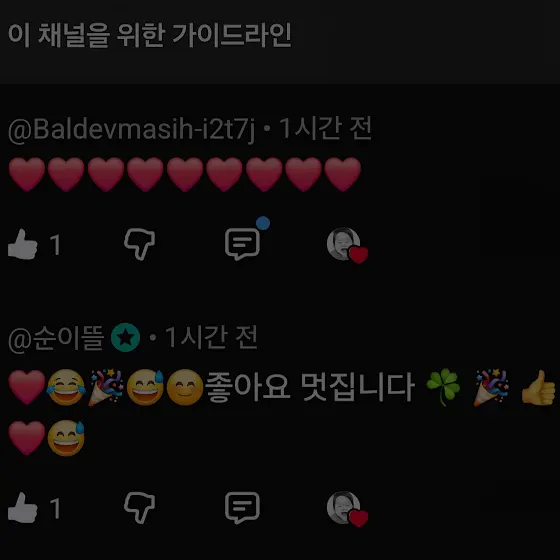Screen dimensions: 560x560
Task: Like the 순이뜰 comment with thumbs up
Action: 22,508
